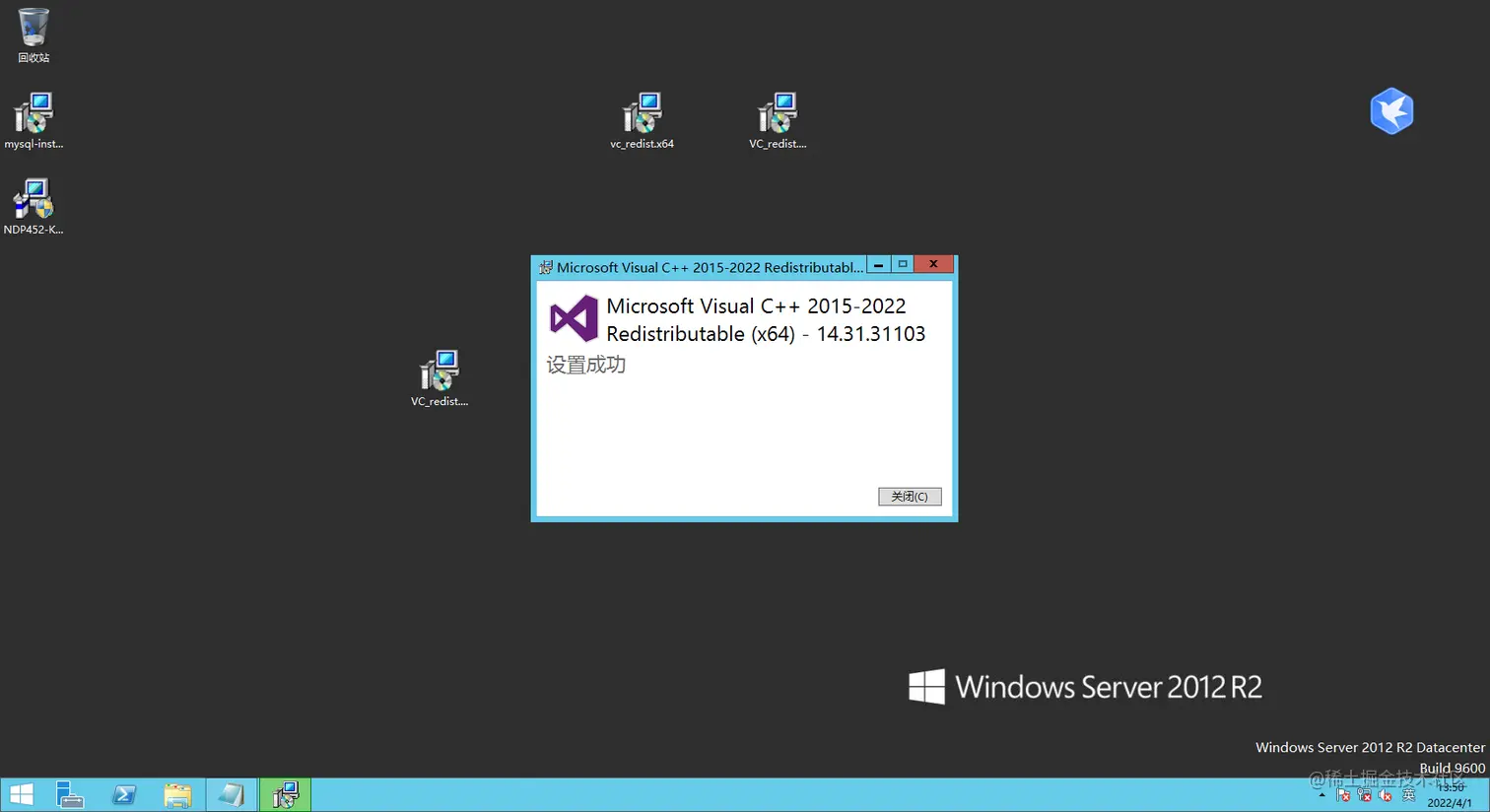Click the 'Redistributable (x64) - 14.31.31103' text
This screenshot has height=812, width=1490.
(766, 334)
